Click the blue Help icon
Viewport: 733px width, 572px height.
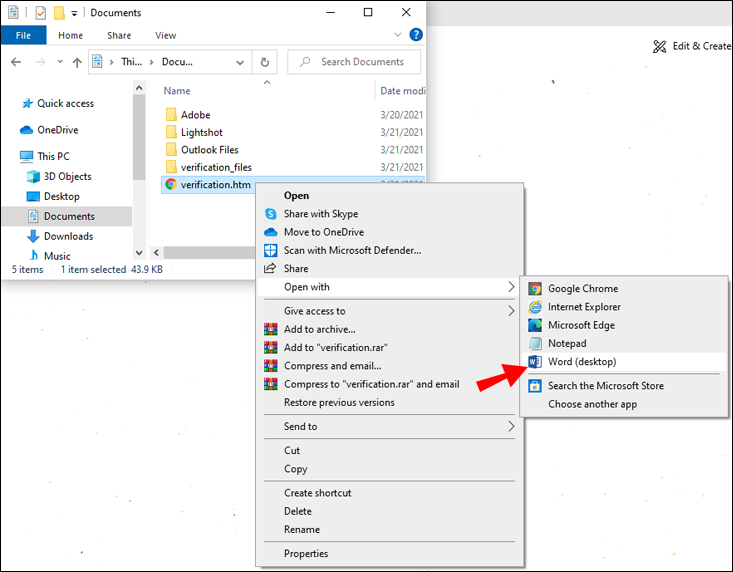416,35
